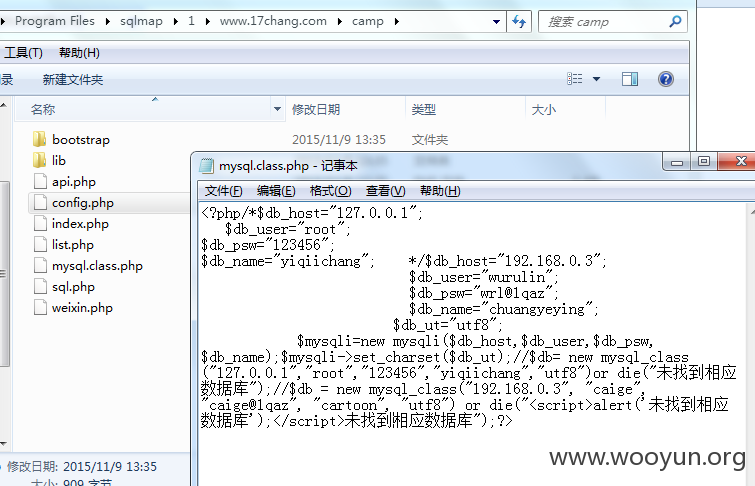The width and height of the screenshot is (755, 486).
Task: Select the index.php file name
Action: pos(80,223)
